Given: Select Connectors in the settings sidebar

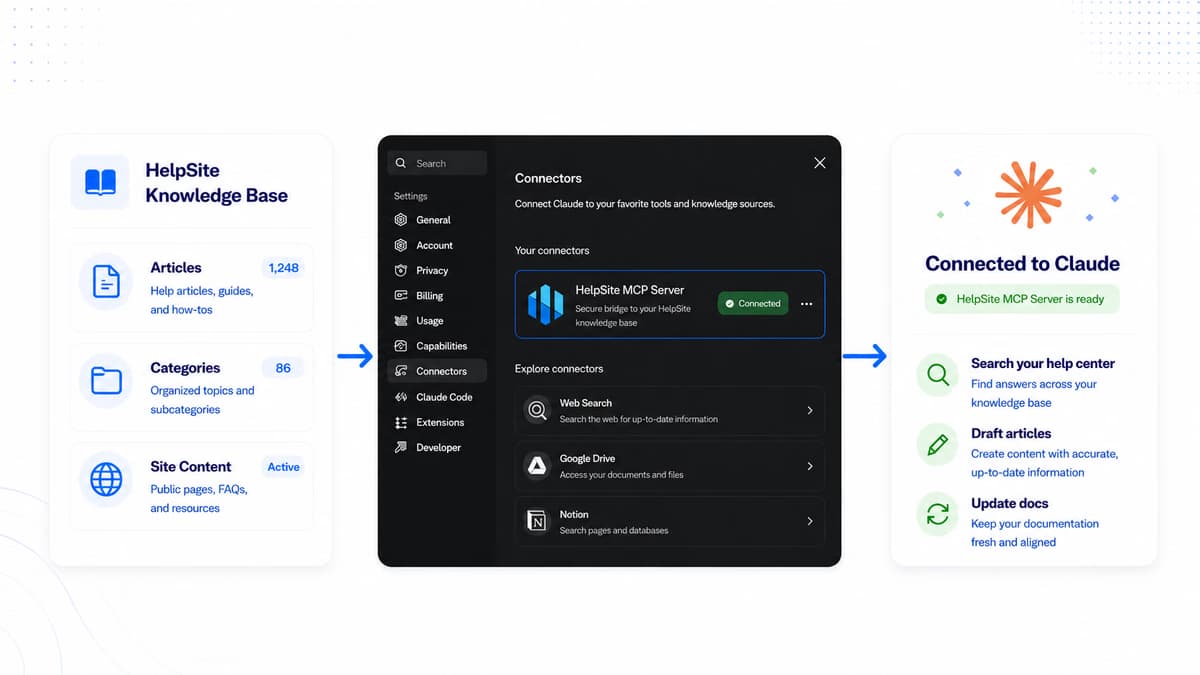Looking at the screenshot, I should coord(437,371).
